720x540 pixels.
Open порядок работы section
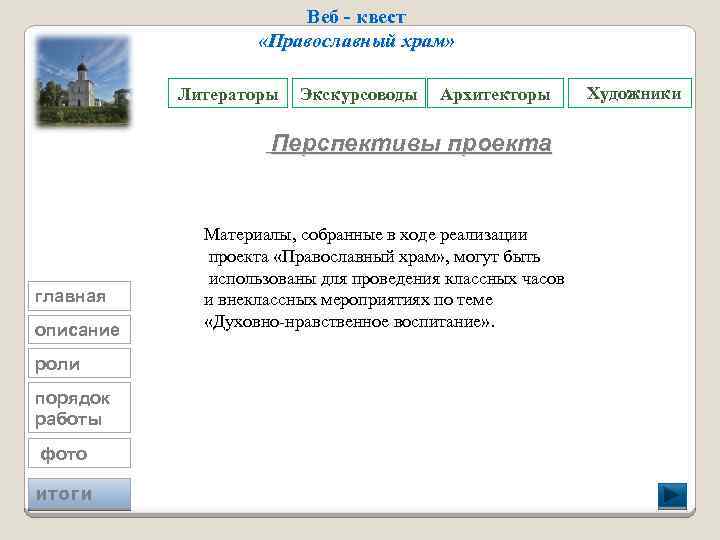click(79, 408)
